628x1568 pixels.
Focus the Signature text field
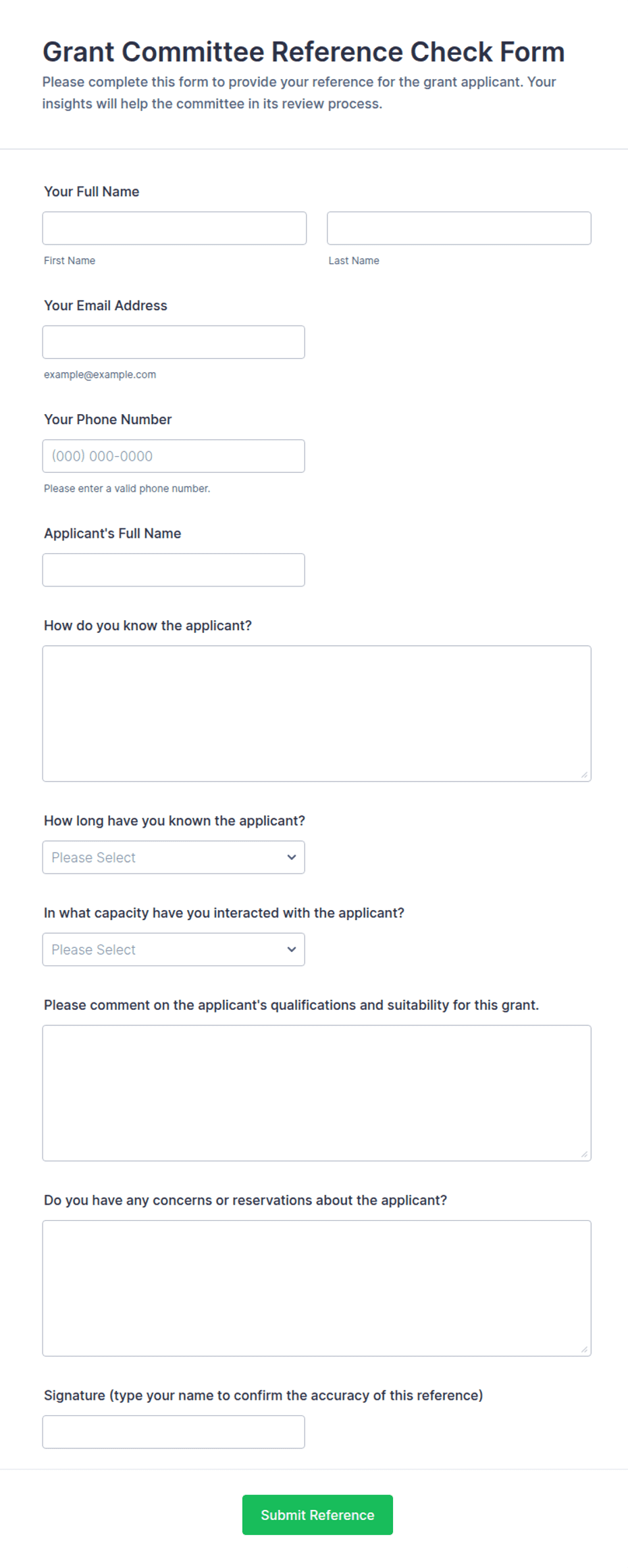tap(174, 1432)
